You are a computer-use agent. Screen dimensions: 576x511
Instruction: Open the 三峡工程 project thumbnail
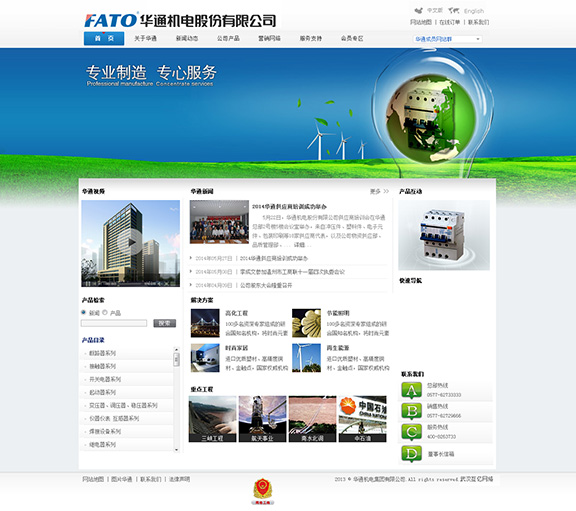click(x=212, y=419)
